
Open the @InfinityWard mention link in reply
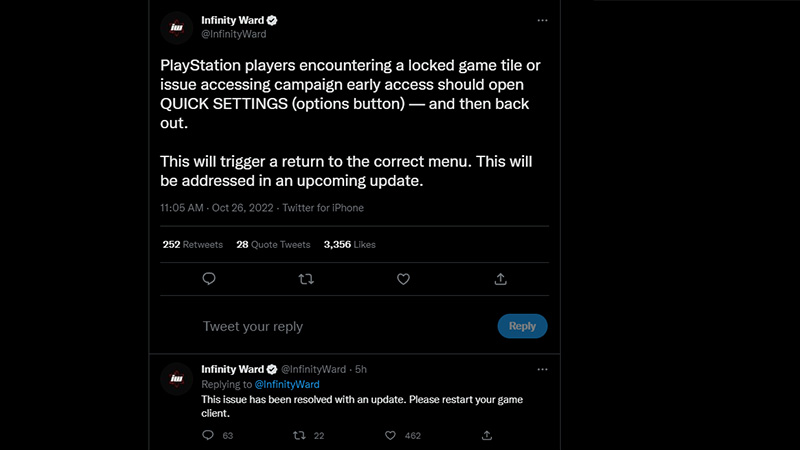coord(287,384)
